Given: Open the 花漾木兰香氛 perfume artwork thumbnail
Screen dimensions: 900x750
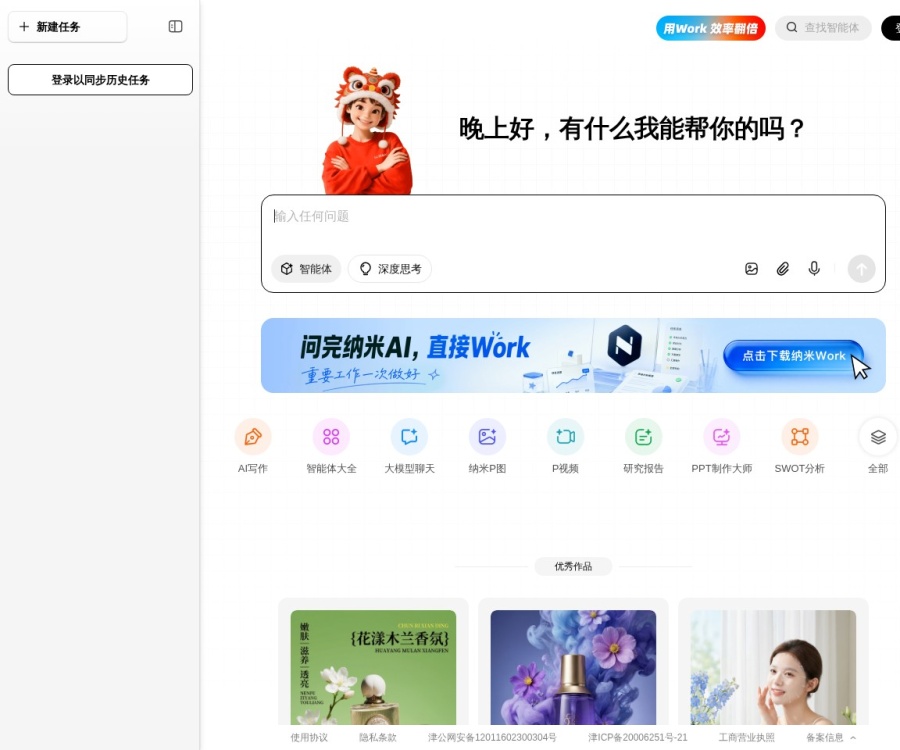Looking at the screenshot, I should click(373, 667).
